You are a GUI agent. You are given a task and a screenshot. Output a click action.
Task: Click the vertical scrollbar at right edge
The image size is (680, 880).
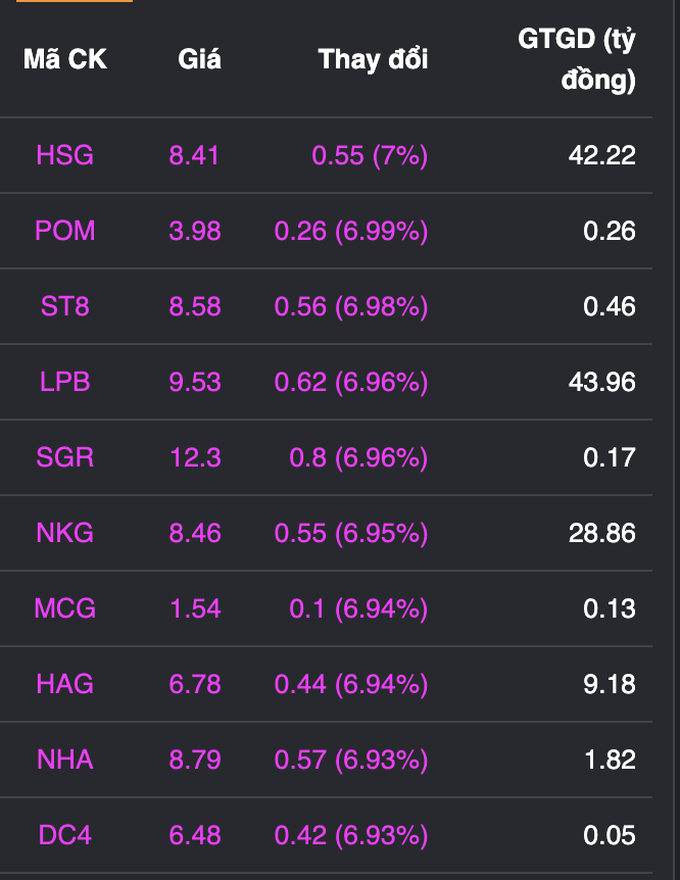(x=676, y=440)
